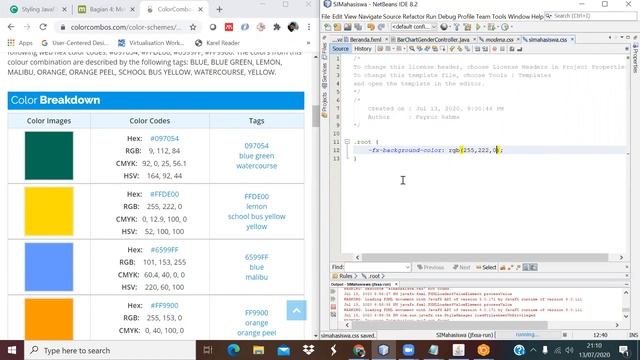Open Find field history dropdown
The image size is (640, 360).
coord(407,267)
